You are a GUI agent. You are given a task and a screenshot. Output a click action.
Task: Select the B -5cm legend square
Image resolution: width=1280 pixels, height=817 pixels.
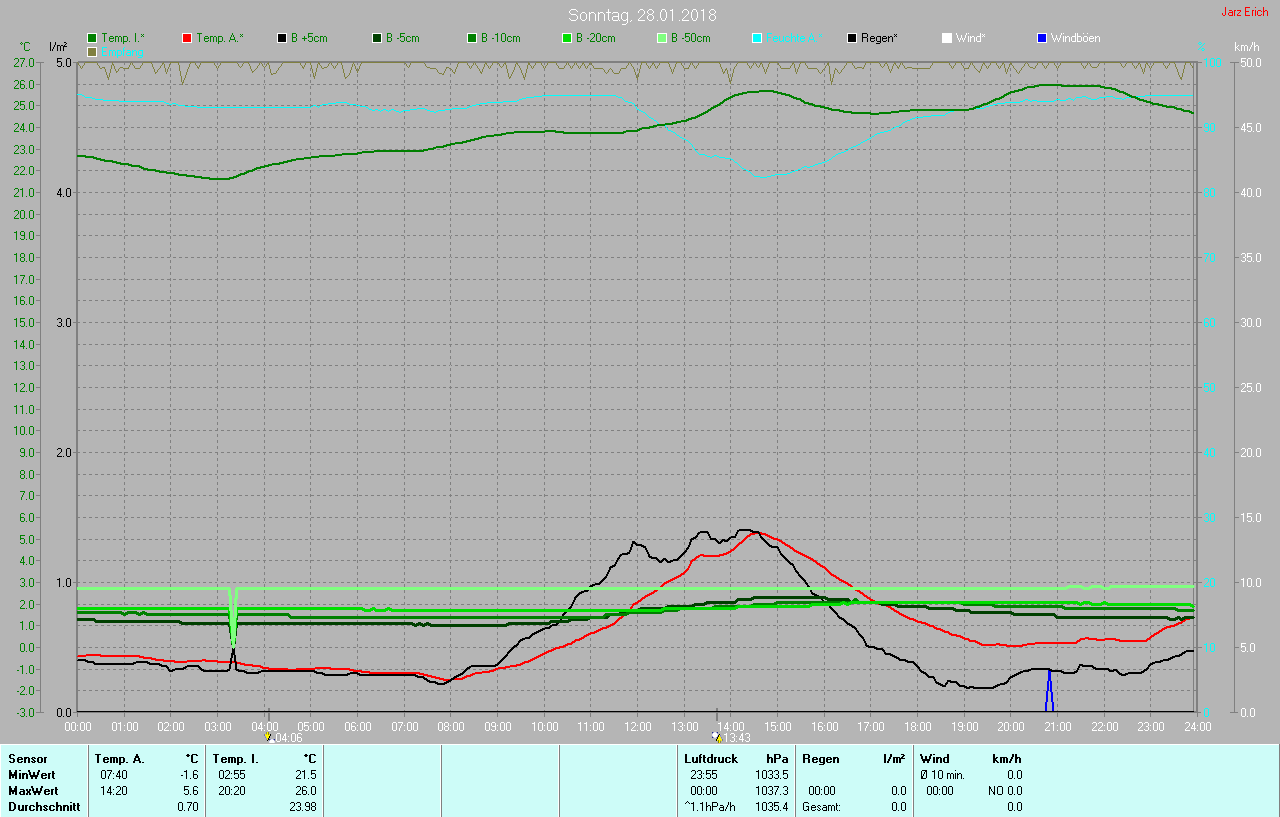[x=377, y=38]
